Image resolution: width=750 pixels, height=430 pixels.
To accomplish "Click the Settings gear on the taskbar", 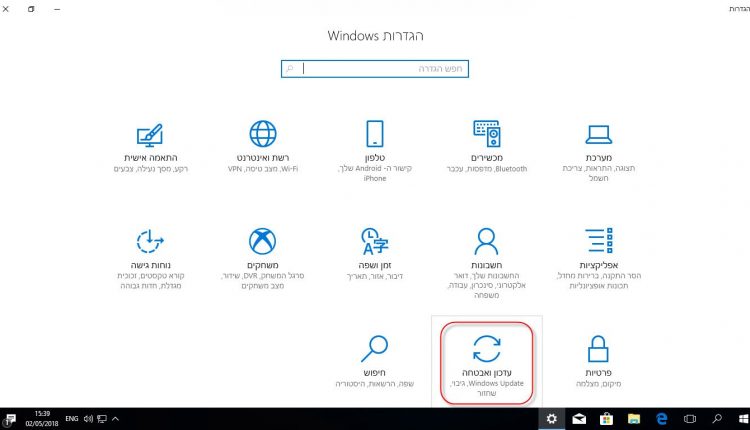I will [551, 419].
